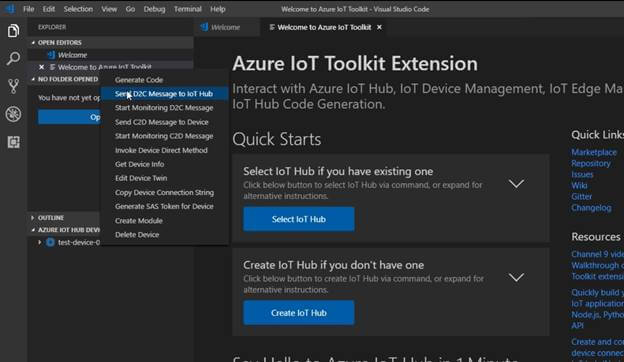Open the Edit menu
The width and height of the screenshot is (624, 362).
49,9
